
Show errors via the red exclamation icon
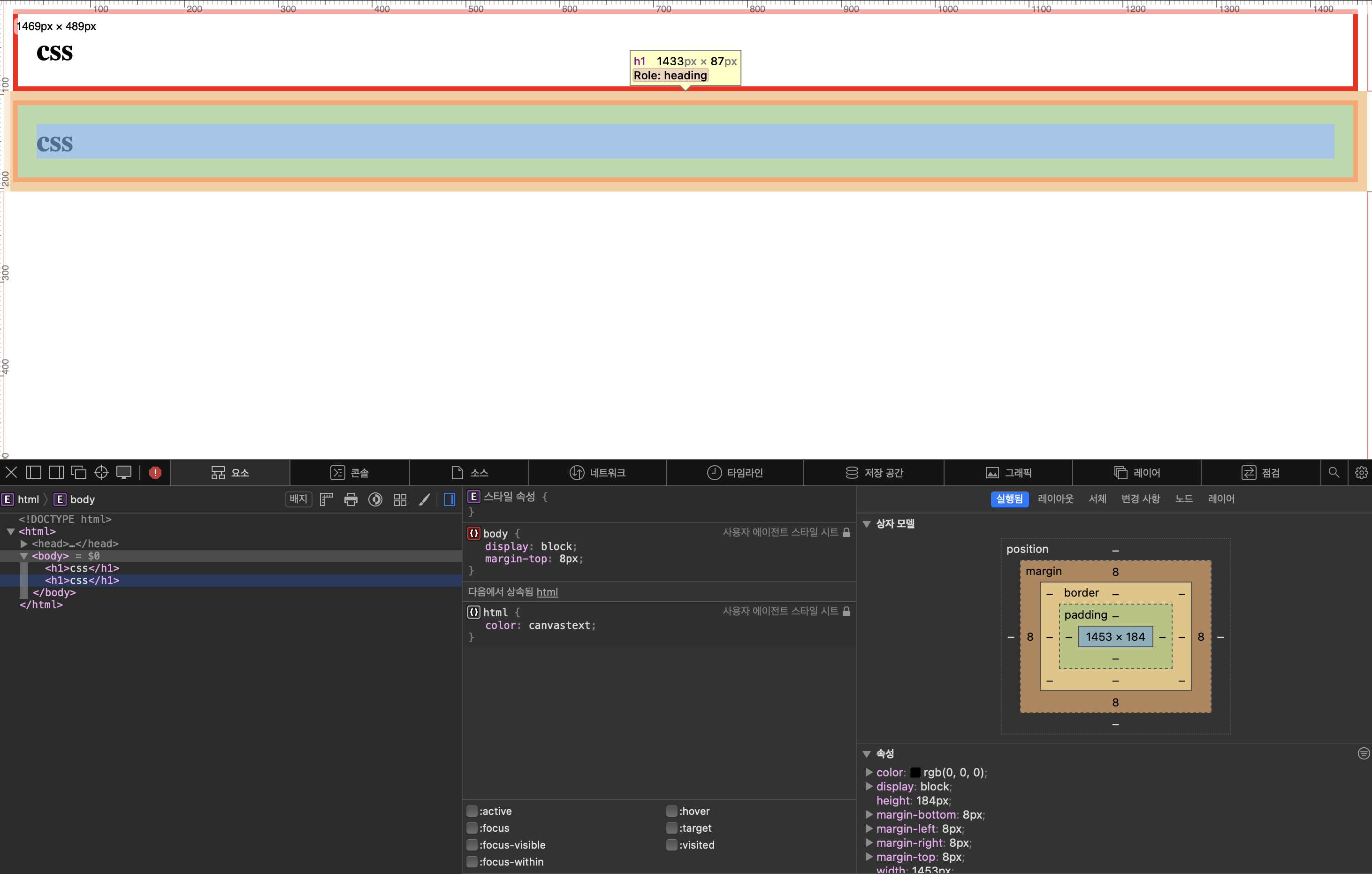[155, 473]
